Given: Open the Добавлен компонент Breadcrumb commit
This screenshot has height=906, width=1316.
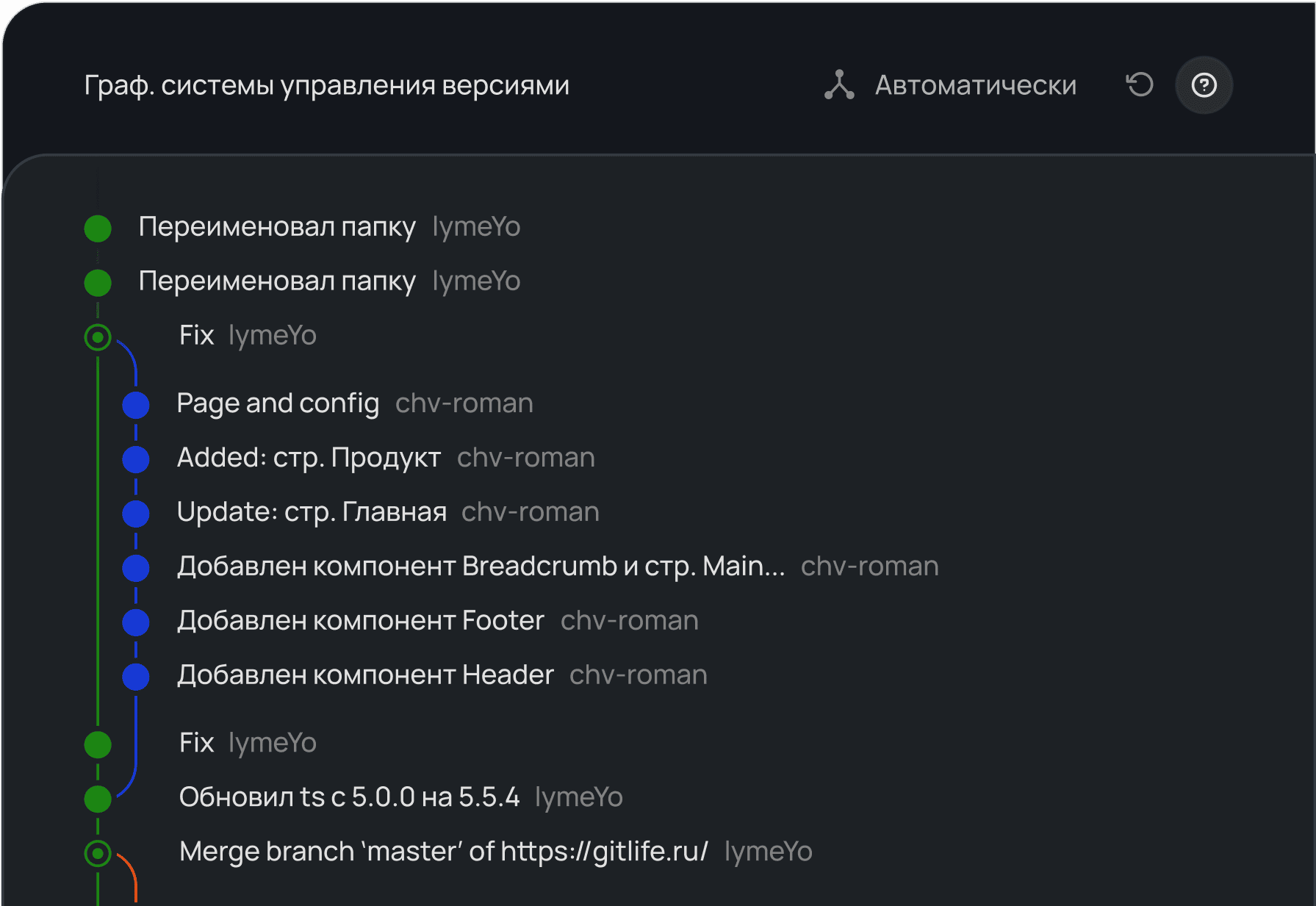Looking at the screenshot, I should (481, 567).
